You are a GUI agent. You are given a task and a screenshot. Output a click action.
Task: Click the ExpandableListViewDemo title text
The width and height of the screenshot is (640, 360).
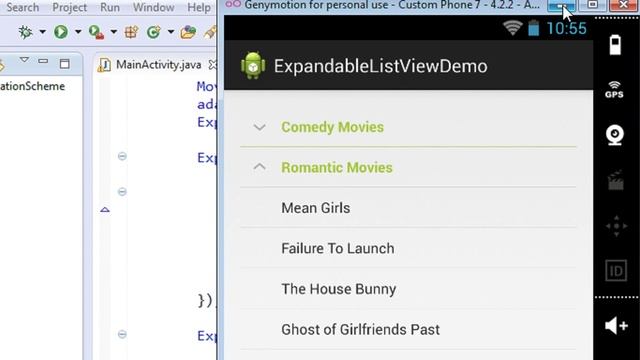[x=380, y=66]
